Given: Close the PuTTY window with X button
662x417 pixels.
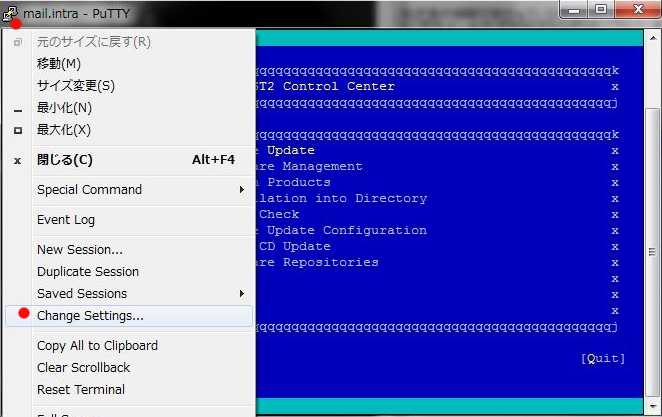Looking at the screenshot, I should pos(638,9).
